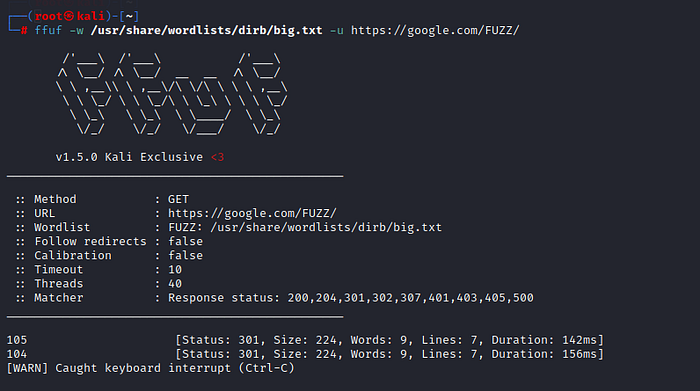The height and width of the screenshot is (391, 700).
Task: Click the keyboard interrupt warning line
Action: click(150, 368)
